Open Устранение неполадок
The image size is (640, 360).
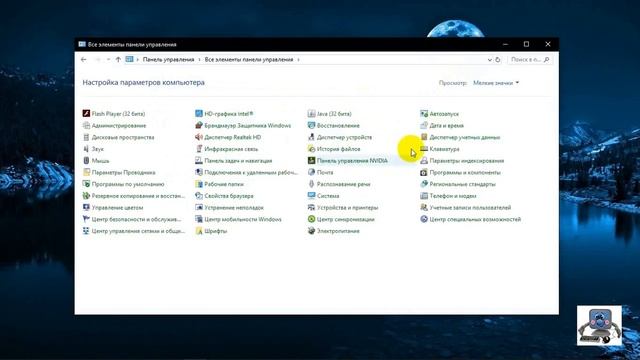229,207
